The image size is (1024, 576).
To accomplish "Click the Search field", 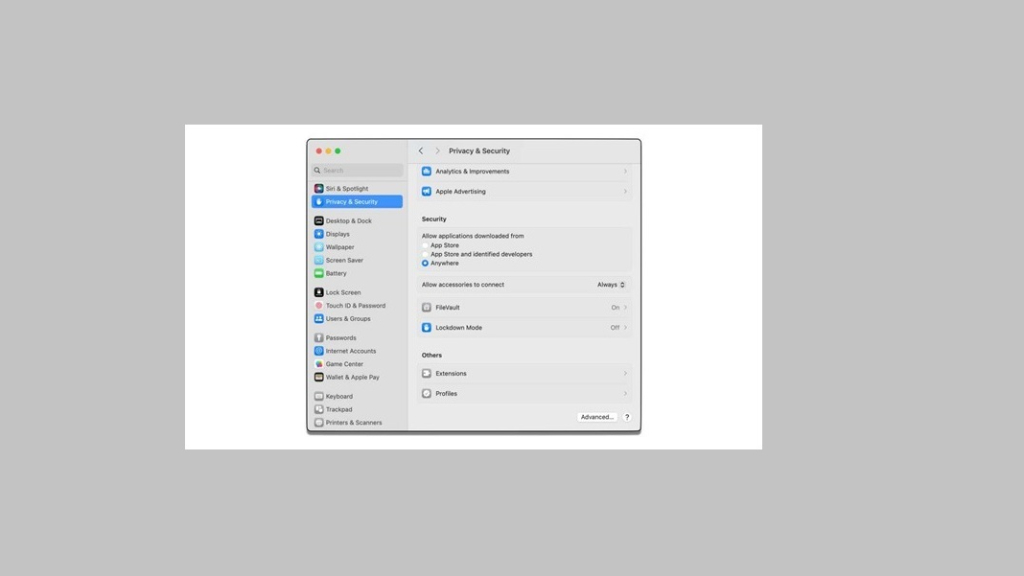I will [x=357, y=170].
